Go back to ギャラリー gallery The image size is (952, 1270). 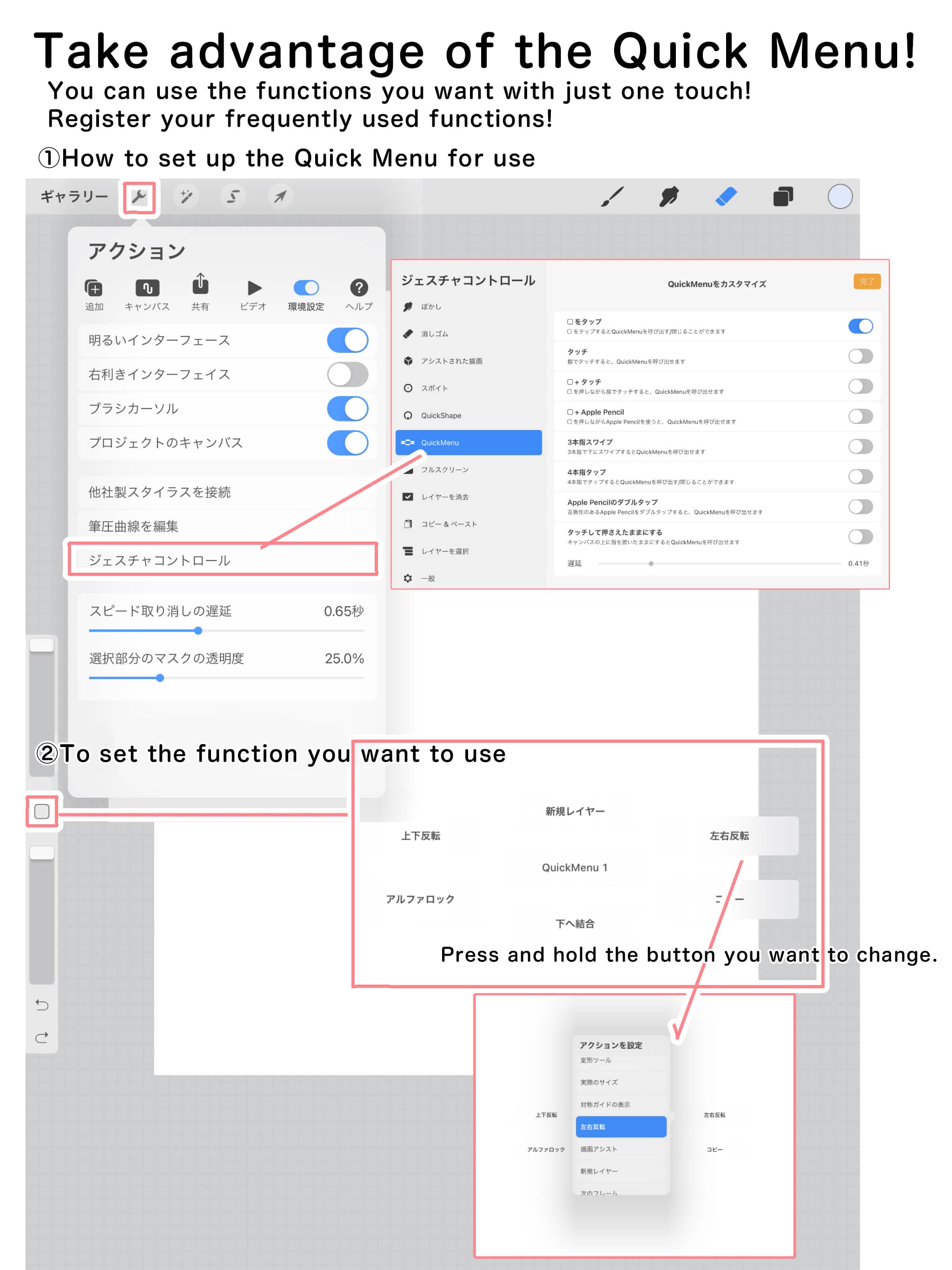pos(75,197)
